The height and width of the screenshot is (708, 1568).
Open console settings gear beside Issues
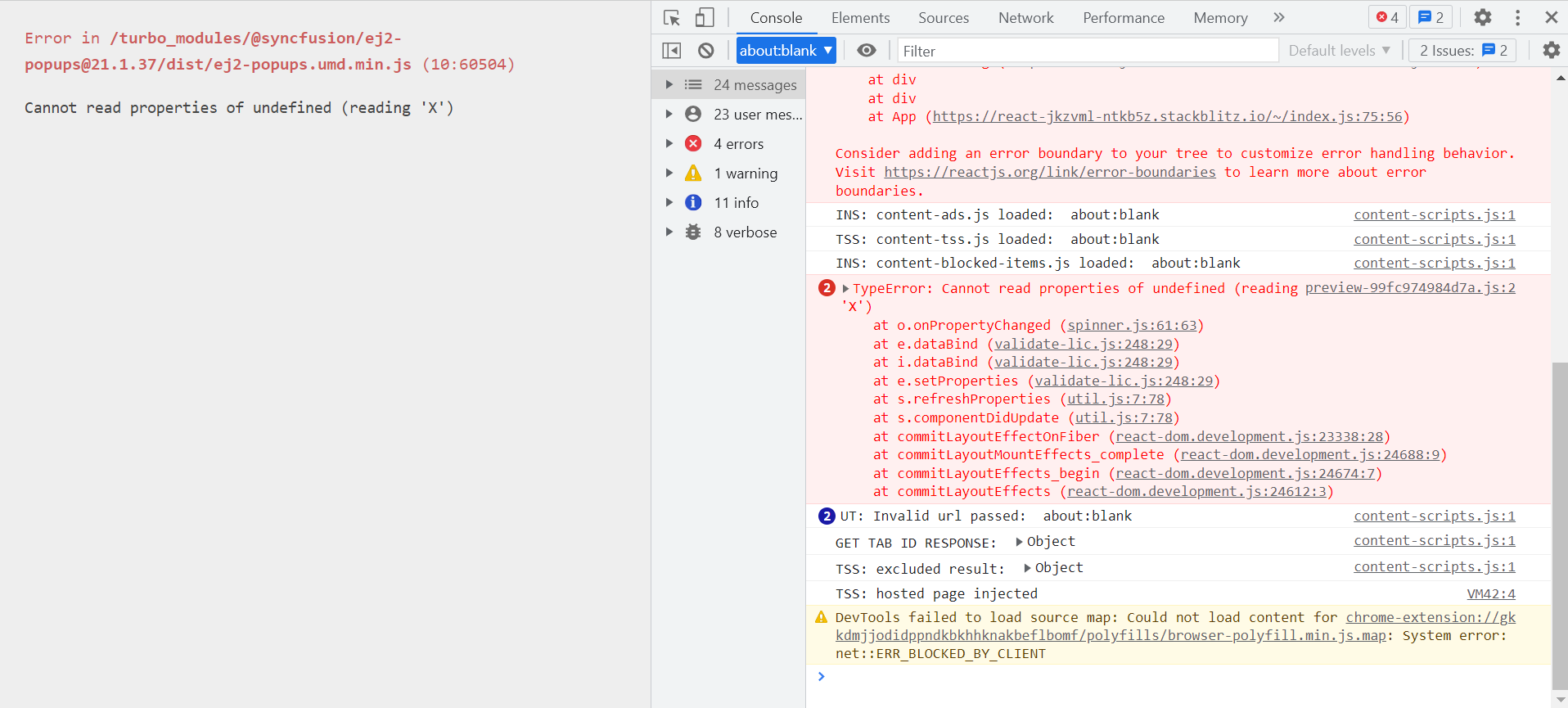pyautogui.click(x=1551, y=51)
